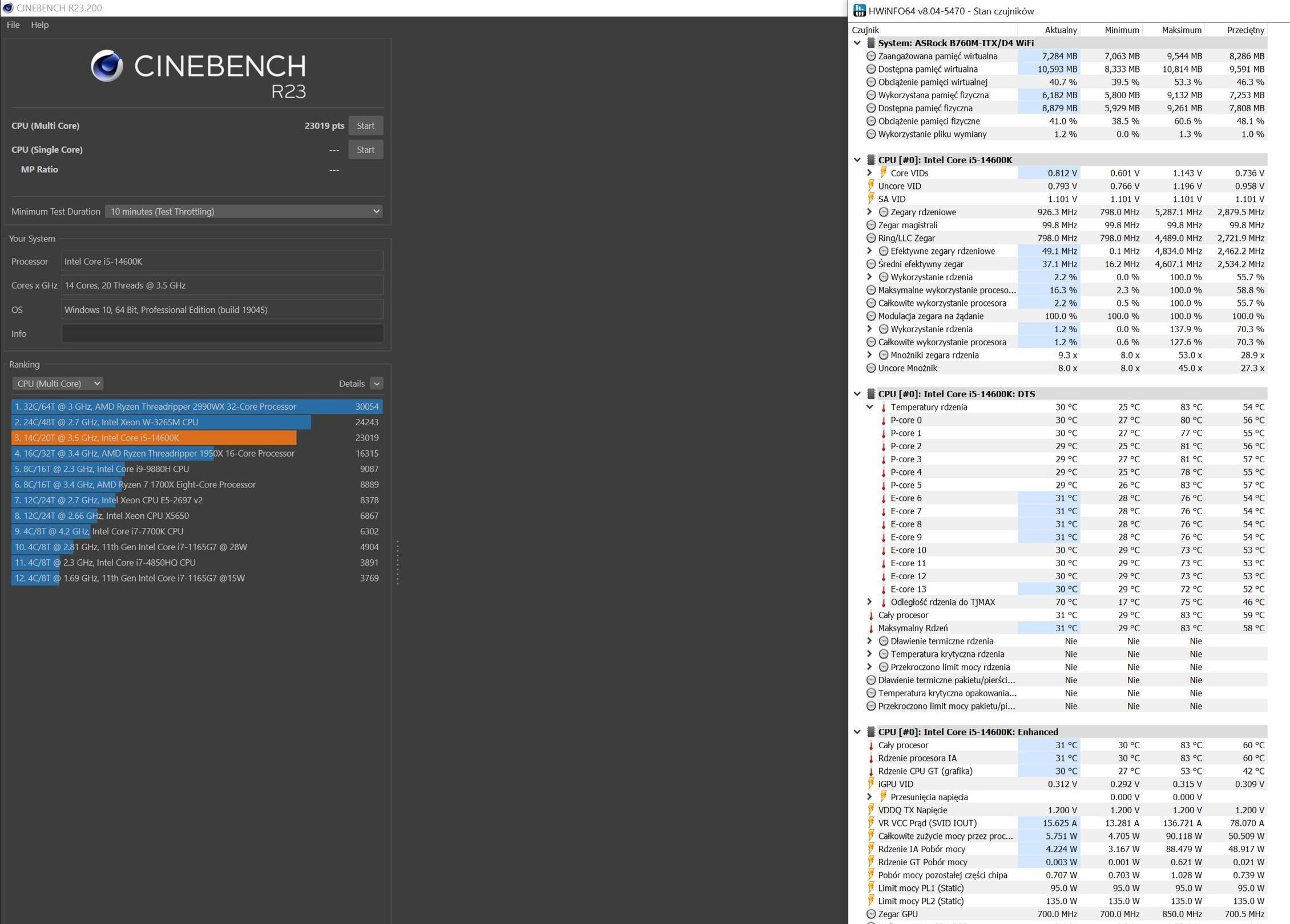Click the HWiNFO64 title bar icon
Screen dimensions: 1290x924
coord(859,11)
